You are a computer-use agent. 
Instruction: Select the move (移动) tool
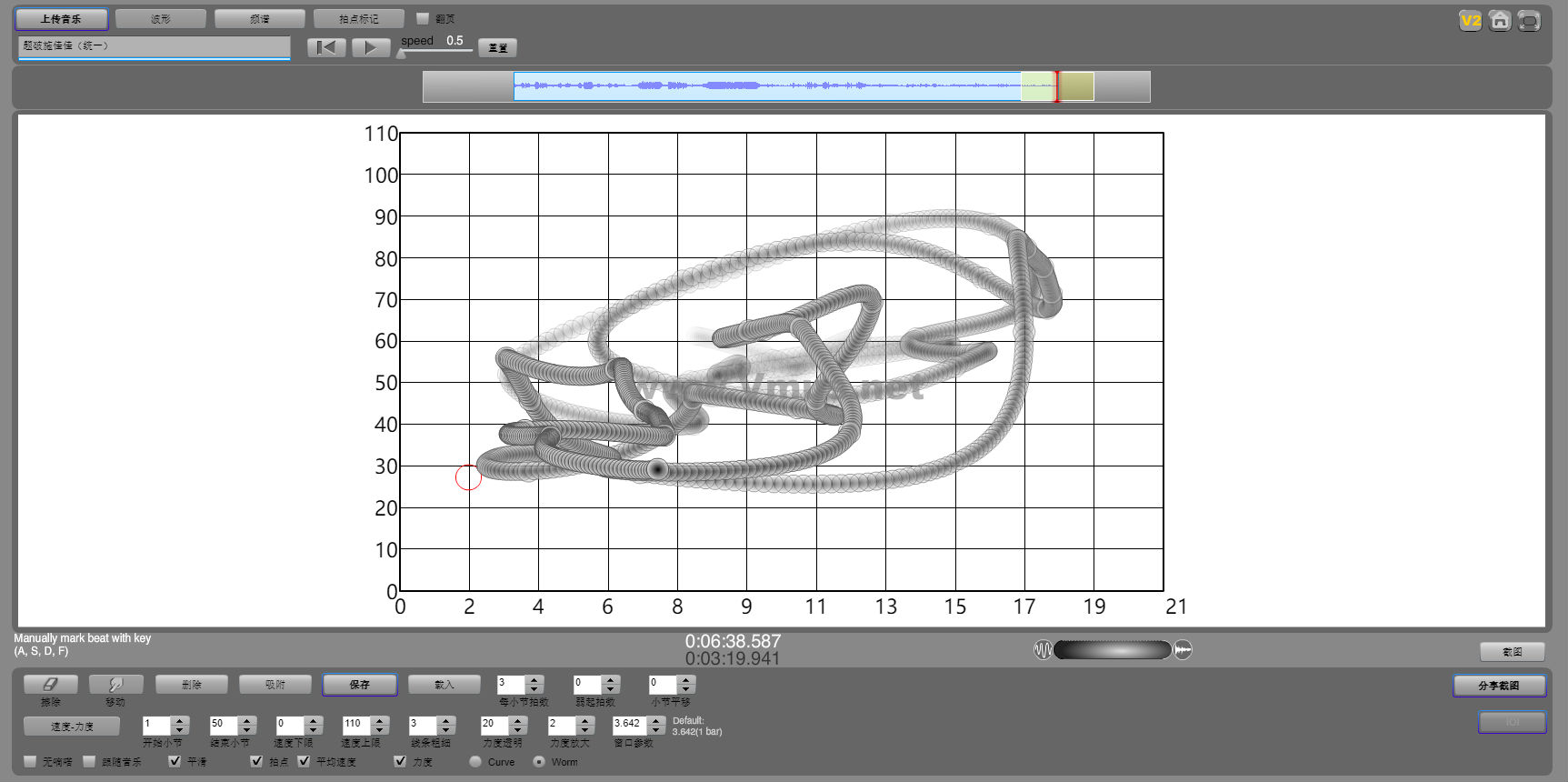[x=115, y=684]
